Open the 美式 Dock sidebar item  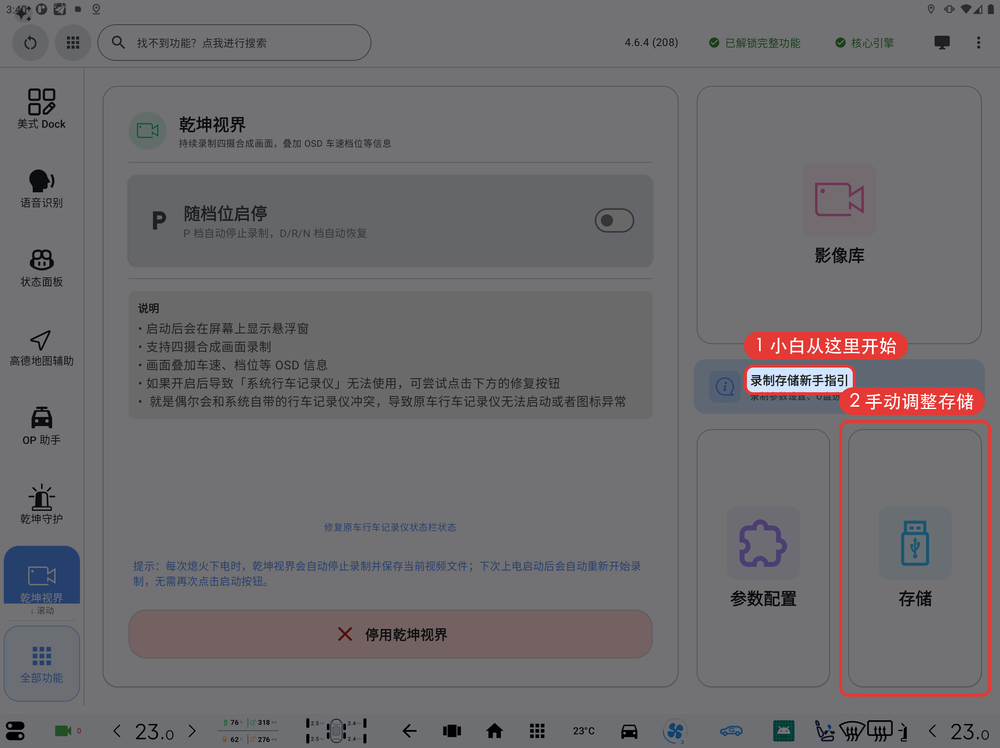41,109
